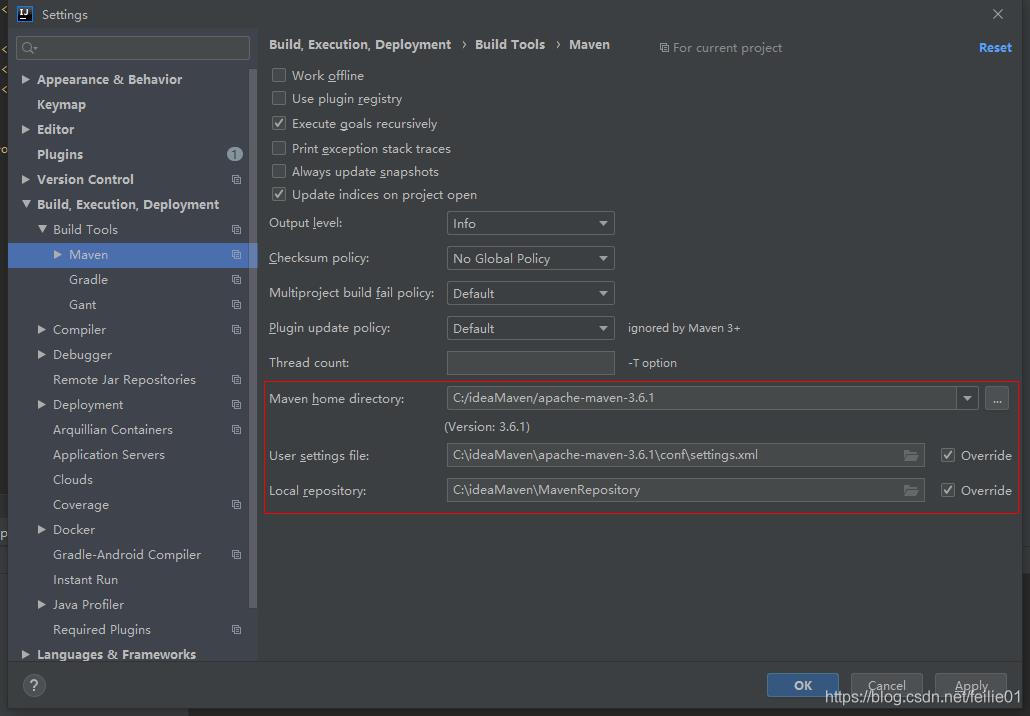Click project-level icon beside Gradle-Android Compiler
1030x716 pixels.
[236, 555]
